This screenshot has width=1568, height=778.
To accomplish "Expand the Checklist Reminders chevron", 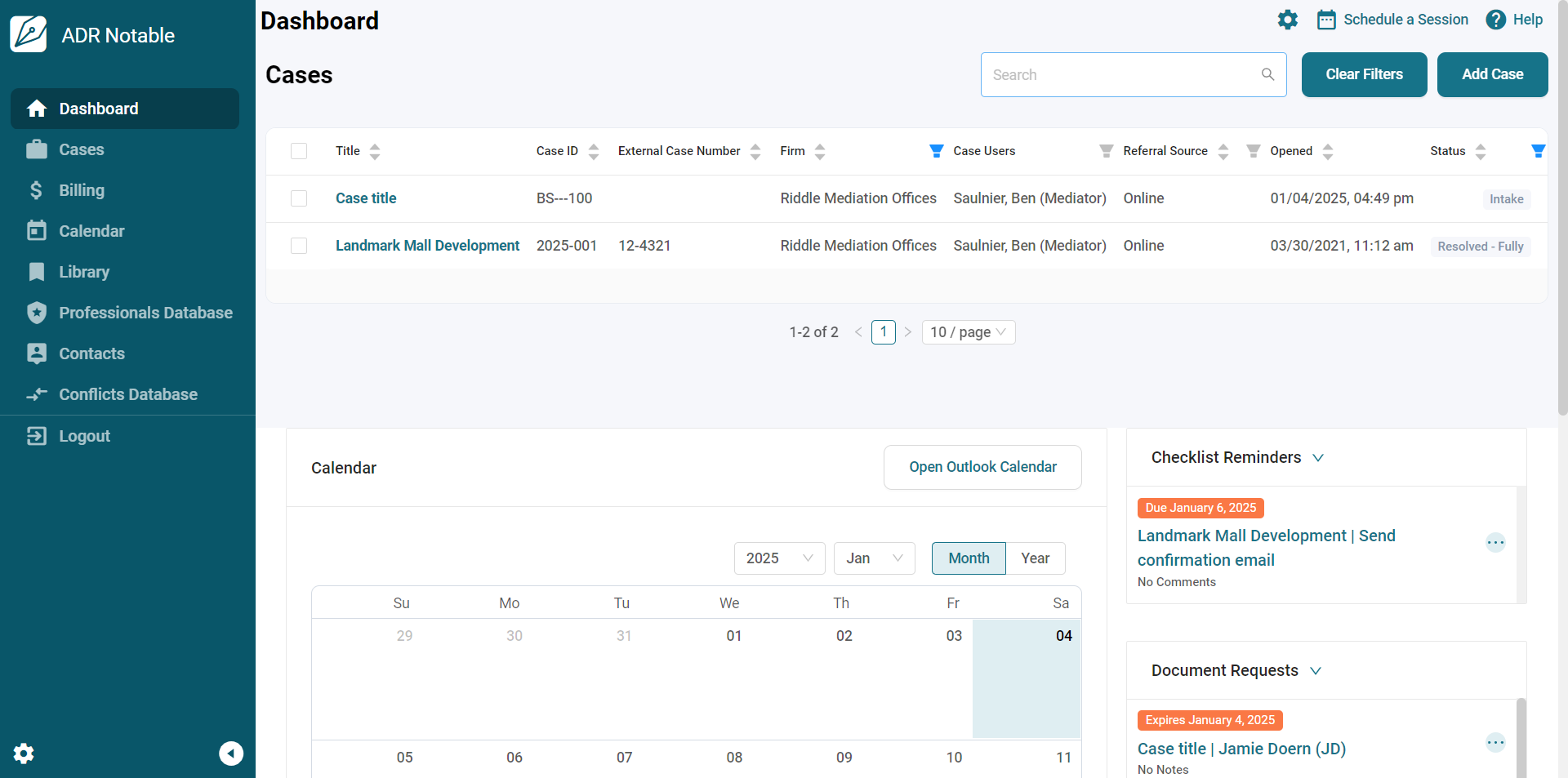I will pos(1317,458).
